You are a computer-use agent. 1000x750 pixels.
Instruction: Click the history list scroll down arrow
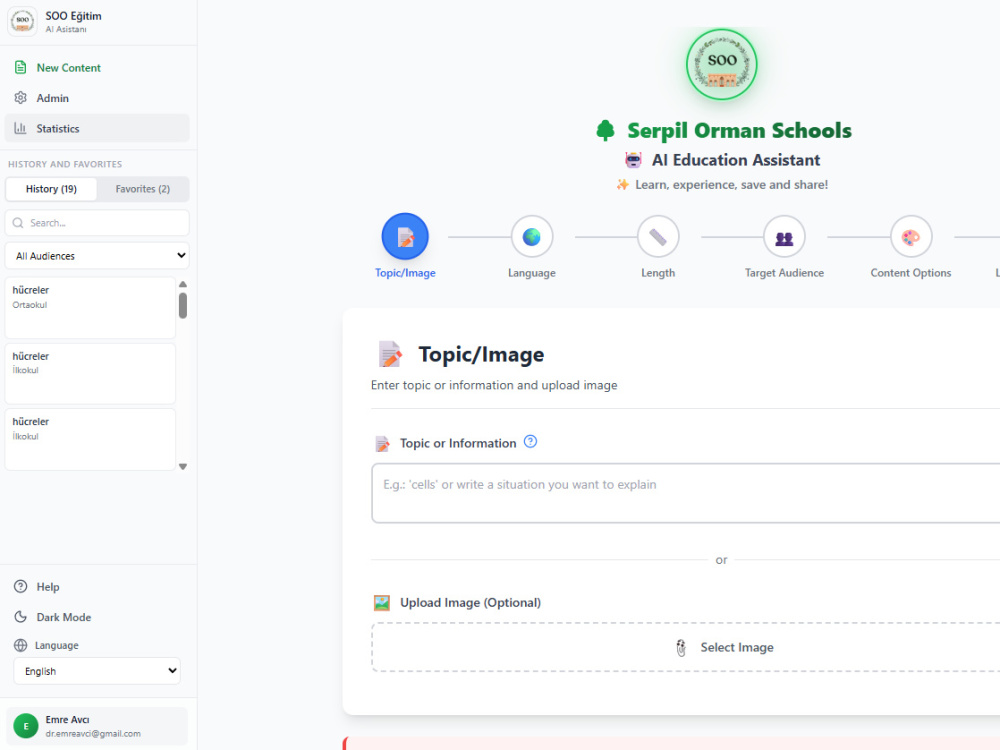pos(183,467)
